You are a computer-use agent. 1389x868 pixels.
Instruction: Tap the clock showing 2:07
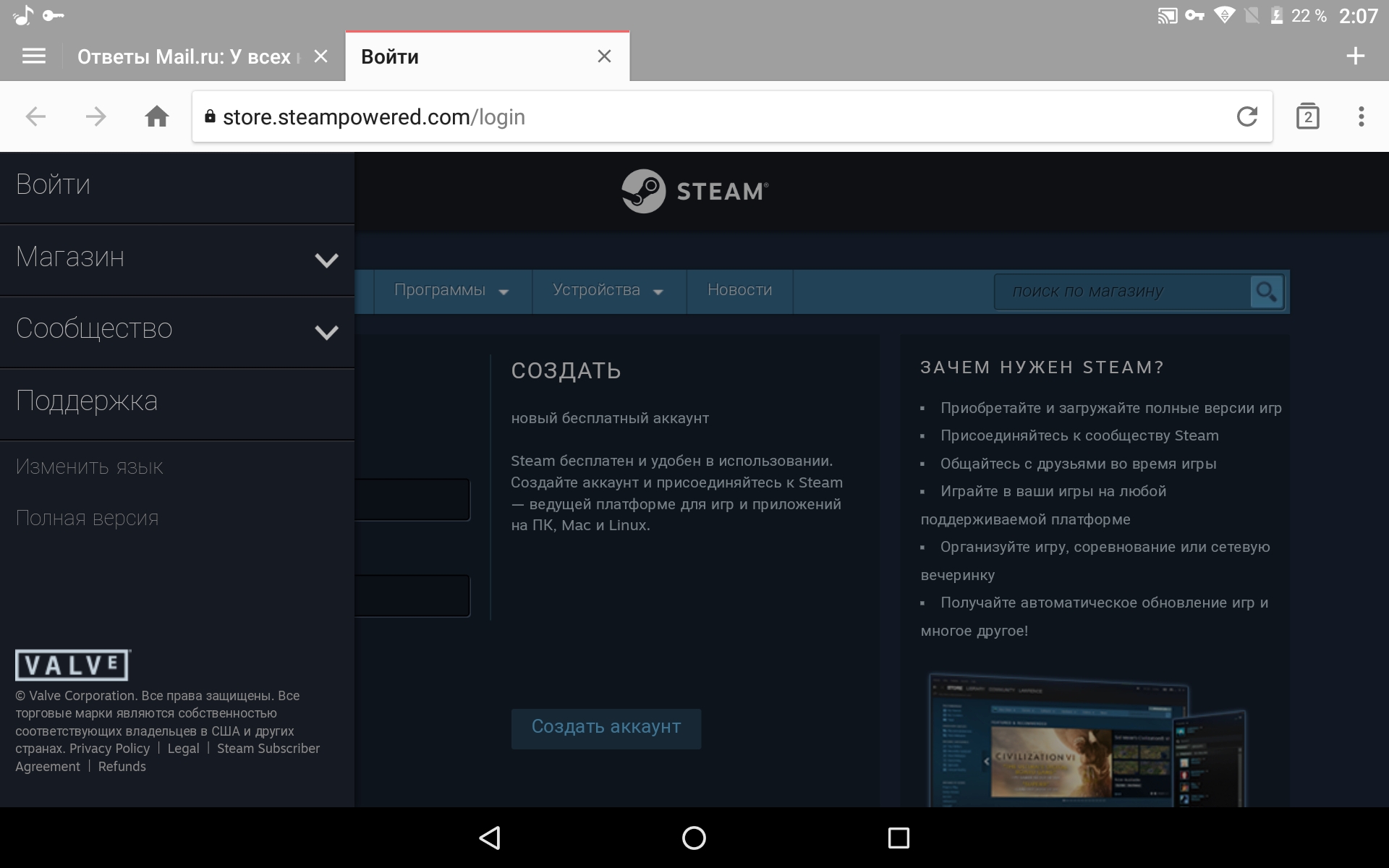point(1358,16)
